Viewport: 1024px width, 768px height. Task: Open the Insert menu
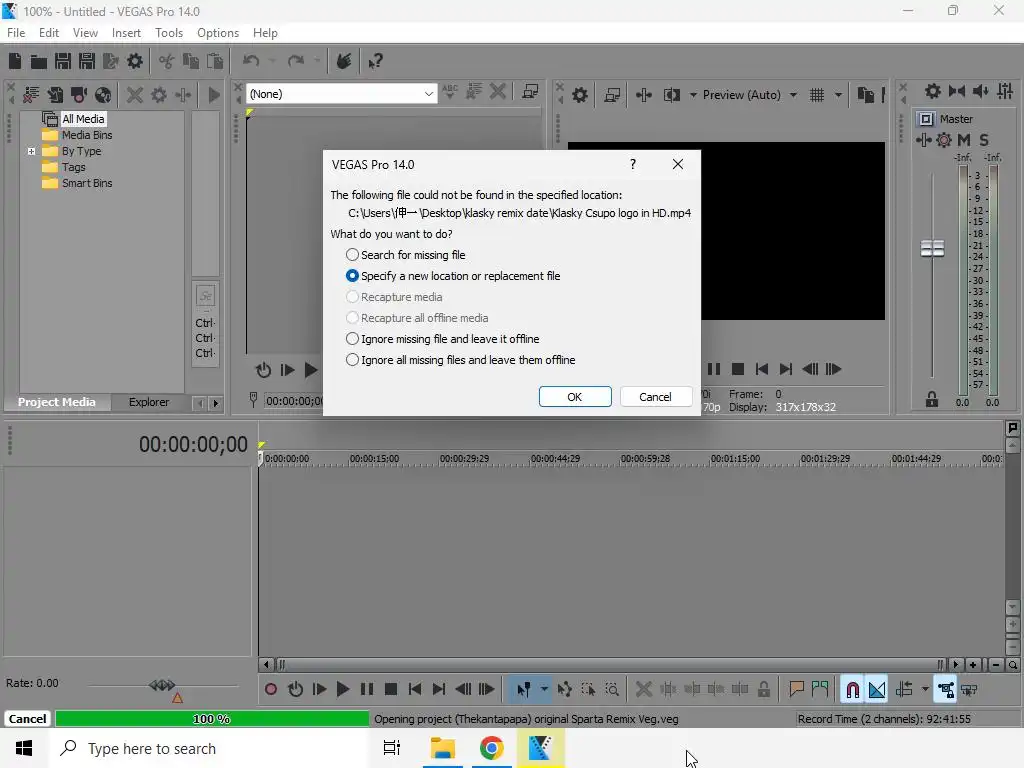(126, 33)
